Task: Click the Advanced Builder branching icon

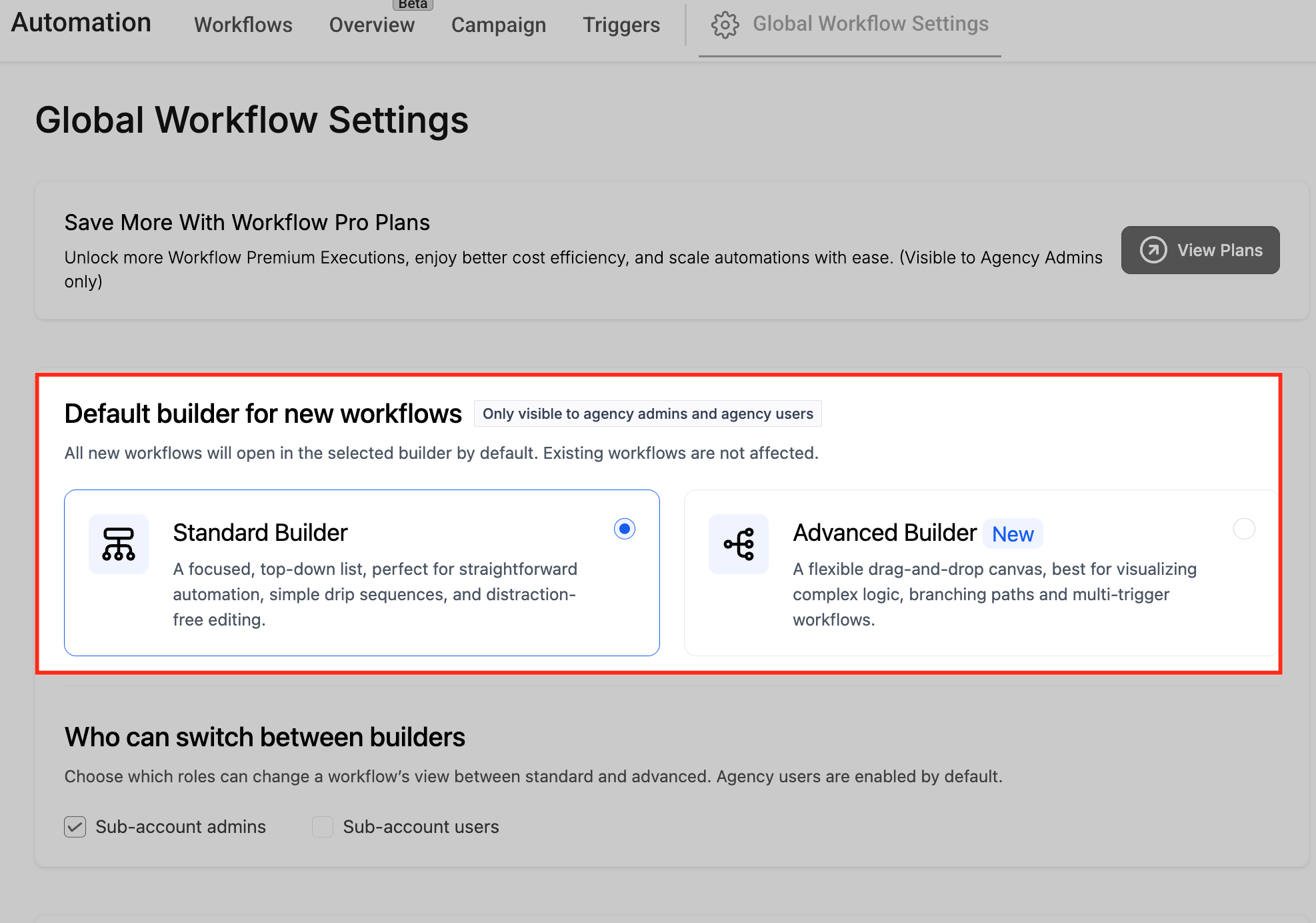Action: click(739, 544)
